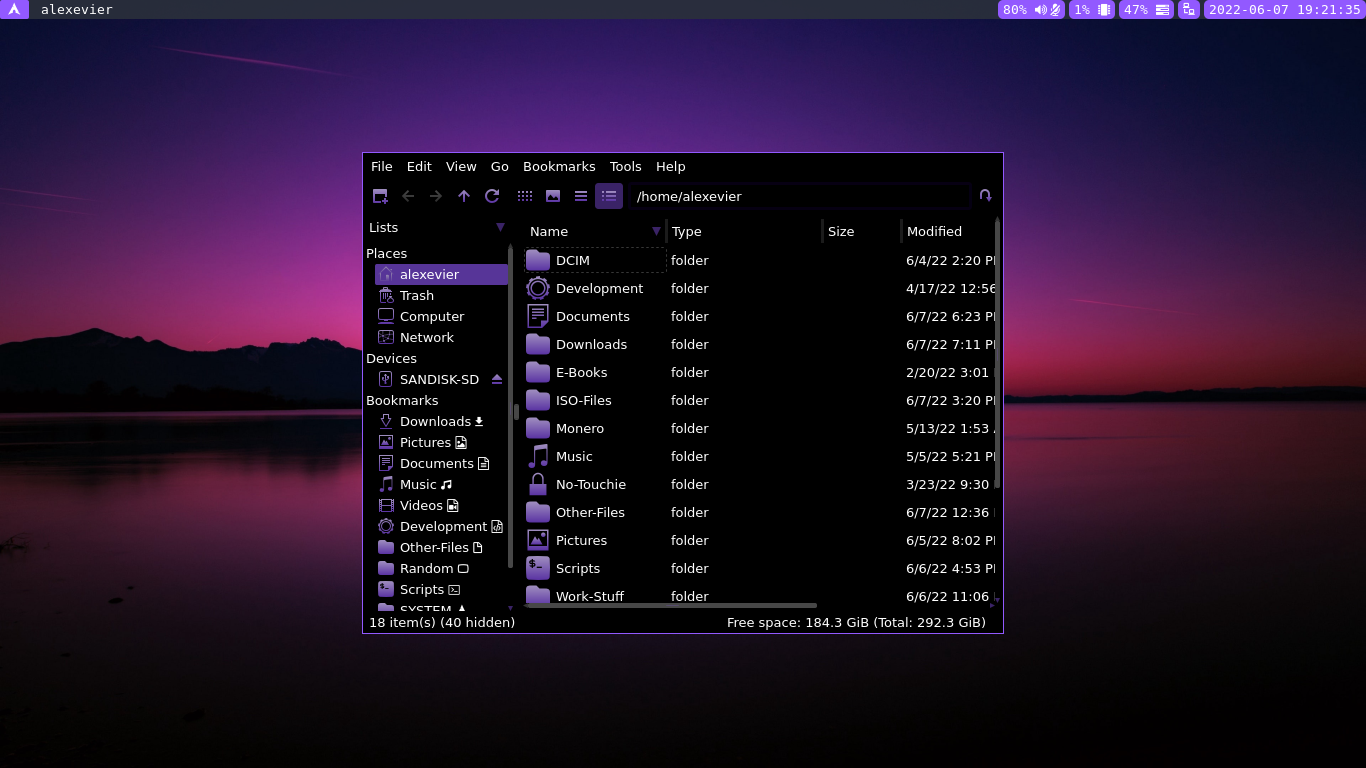Open the Development bookmark in the sidebar

pyautogui.click(x=441, y=526)
